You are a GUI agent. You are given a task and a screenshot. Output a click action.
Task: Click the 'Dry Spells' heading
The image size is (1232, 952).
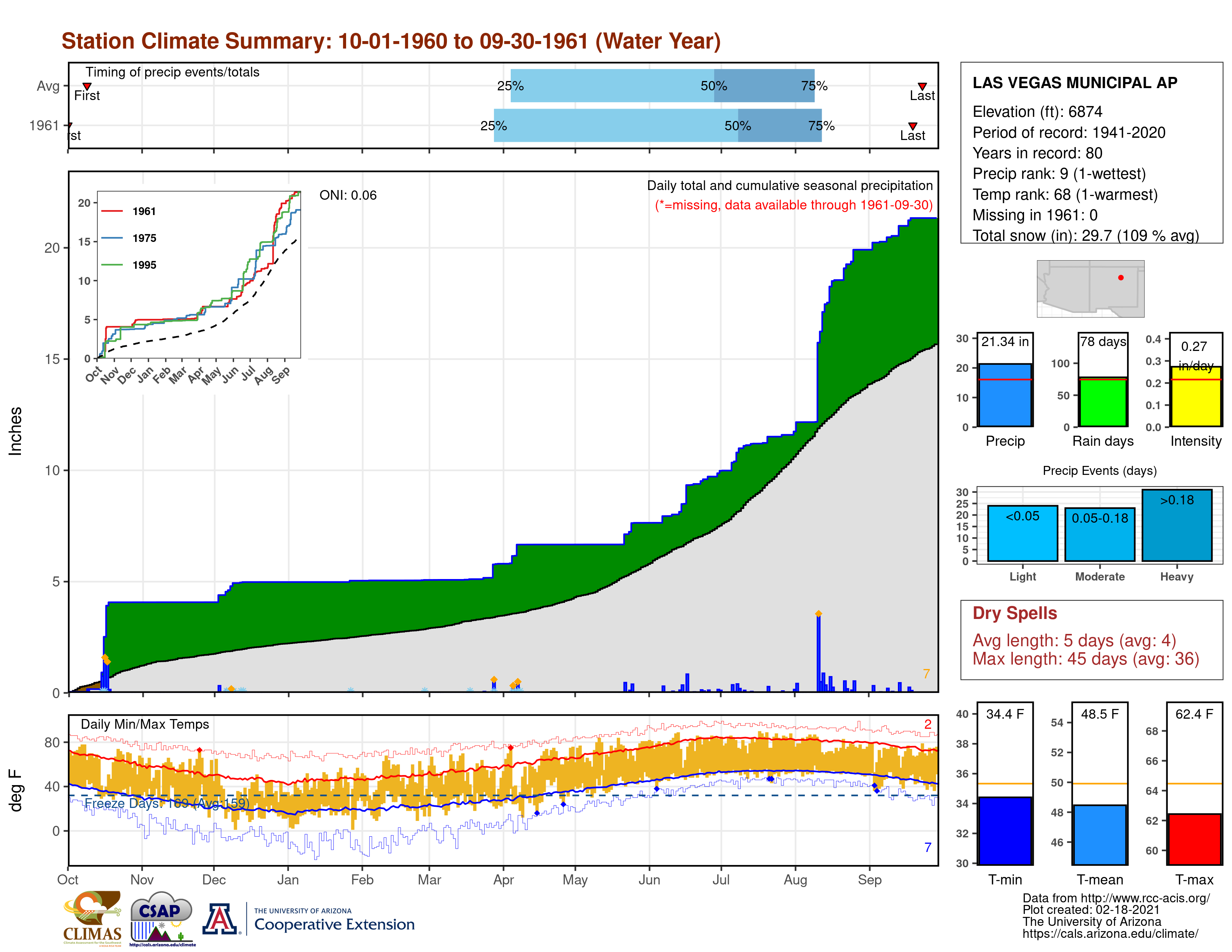click(1015, 613)
